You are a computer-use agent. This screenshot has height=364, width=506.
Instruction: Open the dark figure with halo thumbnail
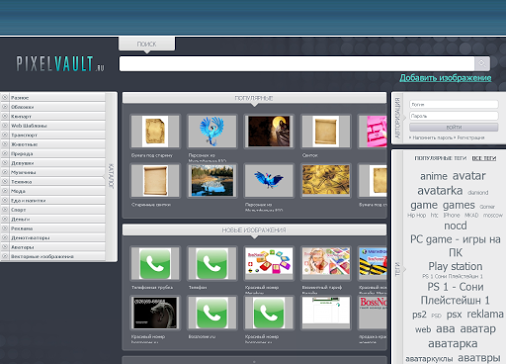pyautogui.click(x=269, y=131)
